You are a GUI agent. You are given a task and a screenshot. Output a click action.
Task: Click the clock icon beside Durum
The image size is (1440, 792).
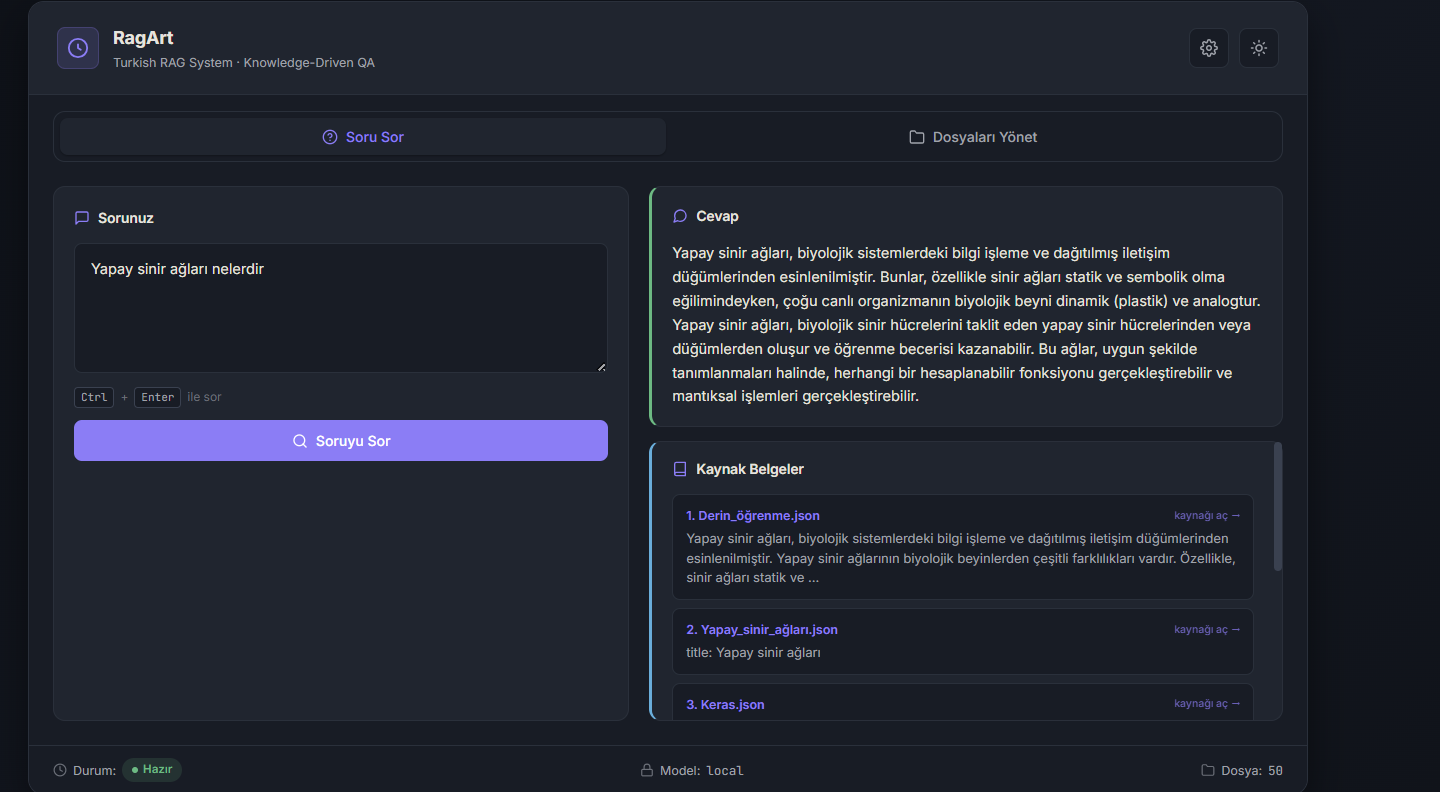[x=60, y=771]
